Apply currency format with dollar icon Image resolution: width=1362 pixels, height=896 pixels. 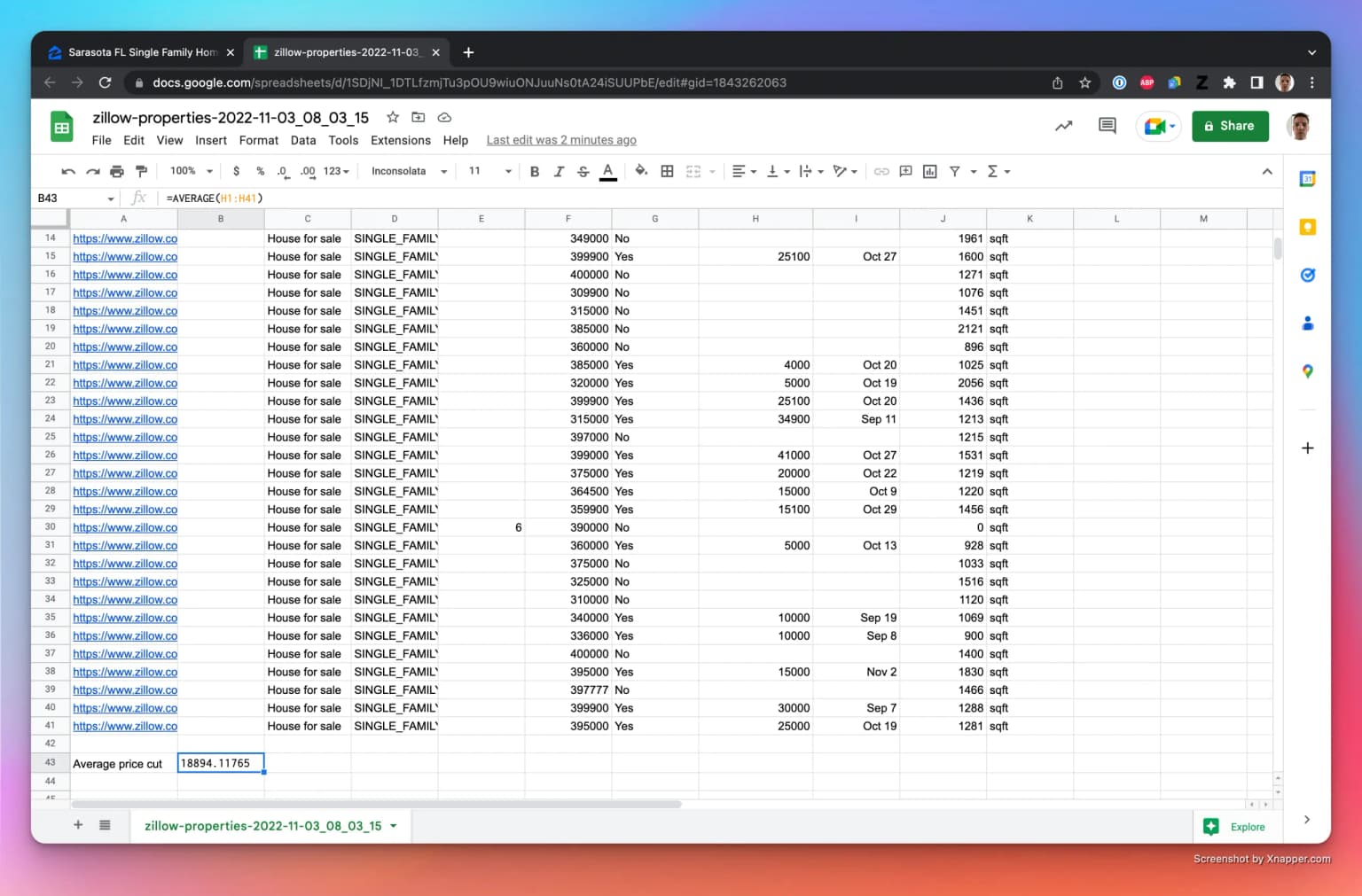(236, 172)
